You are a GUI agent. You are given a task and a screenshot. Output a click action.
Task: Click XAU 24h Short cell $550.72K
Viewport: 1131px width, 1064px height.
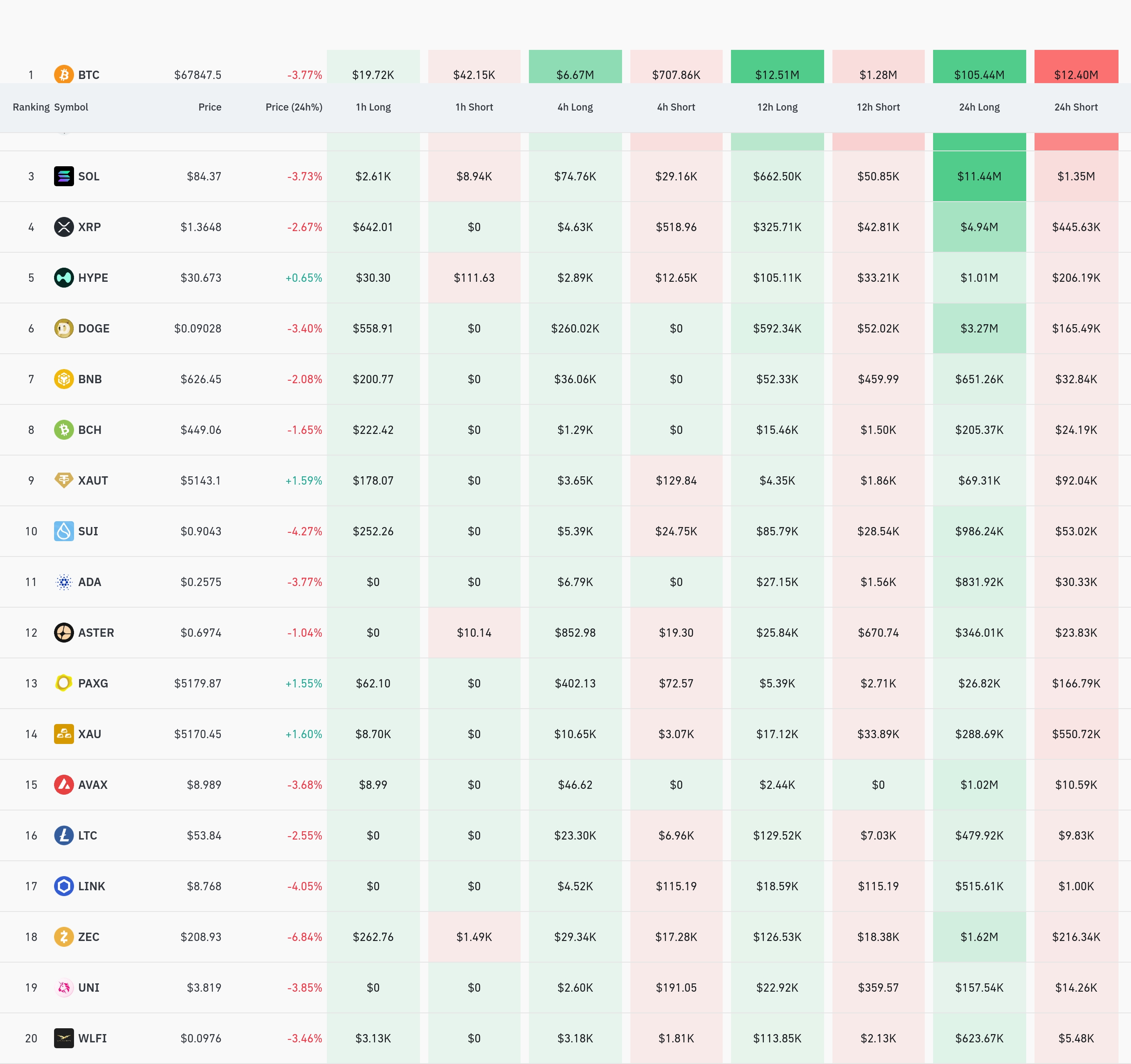tap(1076, 734)
